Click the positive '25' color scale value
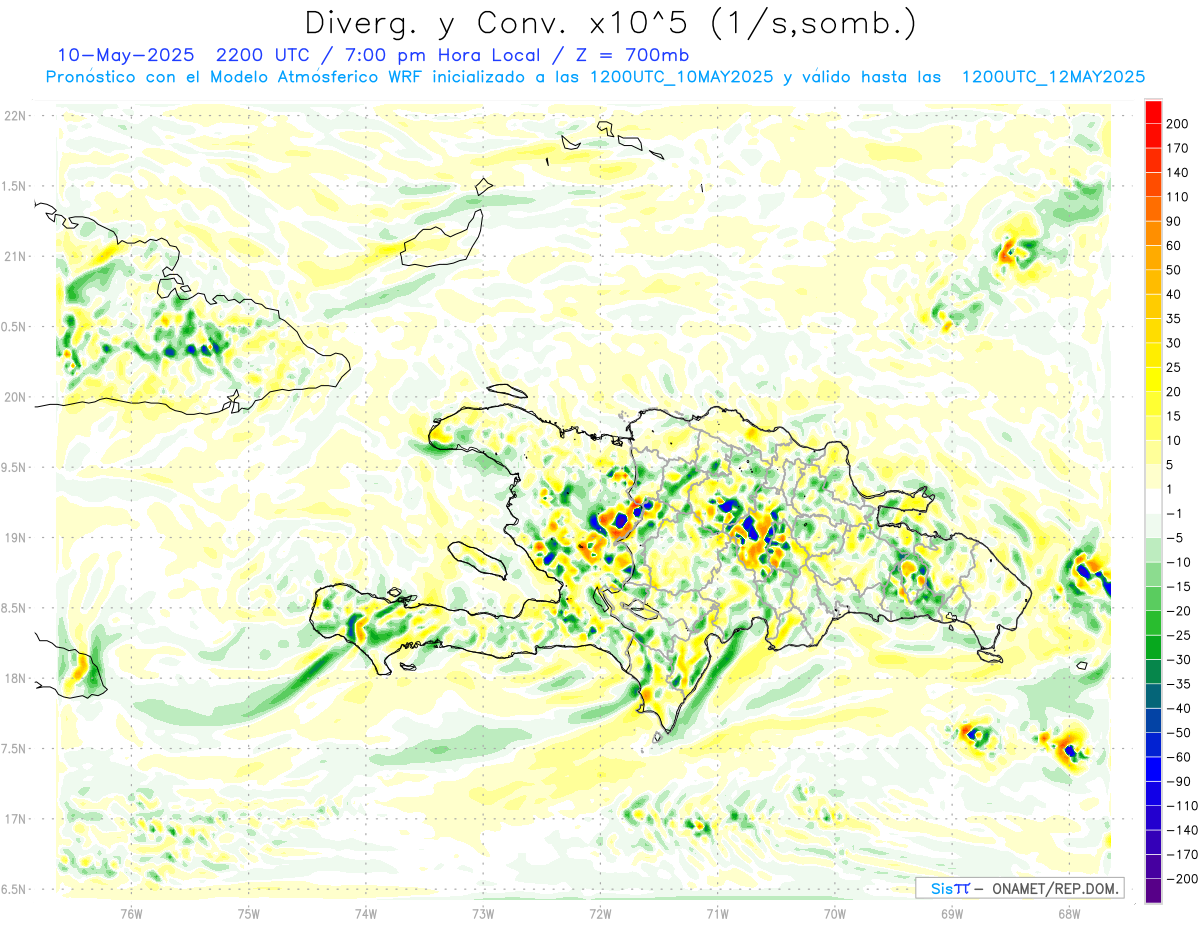 click(1175, 367)
